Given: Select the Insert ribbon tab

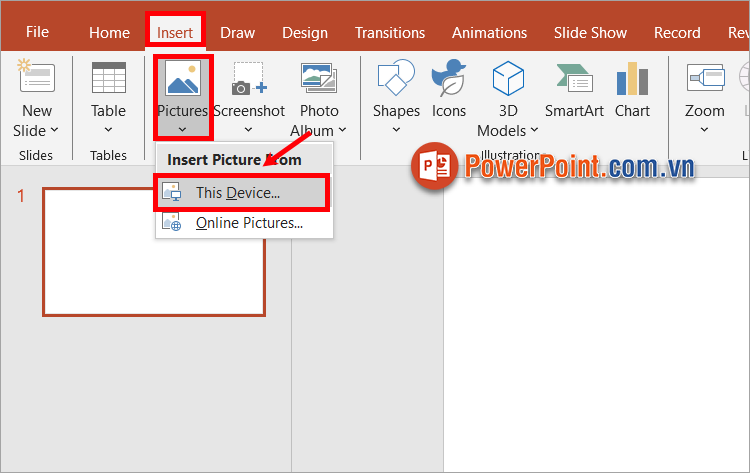Looking at the screenshot, I should pos(175,33).
